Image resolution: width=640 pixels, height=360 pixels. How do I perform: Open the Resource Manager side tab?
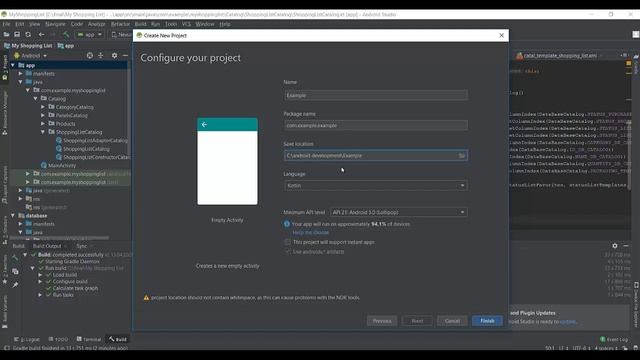[5, 113]
